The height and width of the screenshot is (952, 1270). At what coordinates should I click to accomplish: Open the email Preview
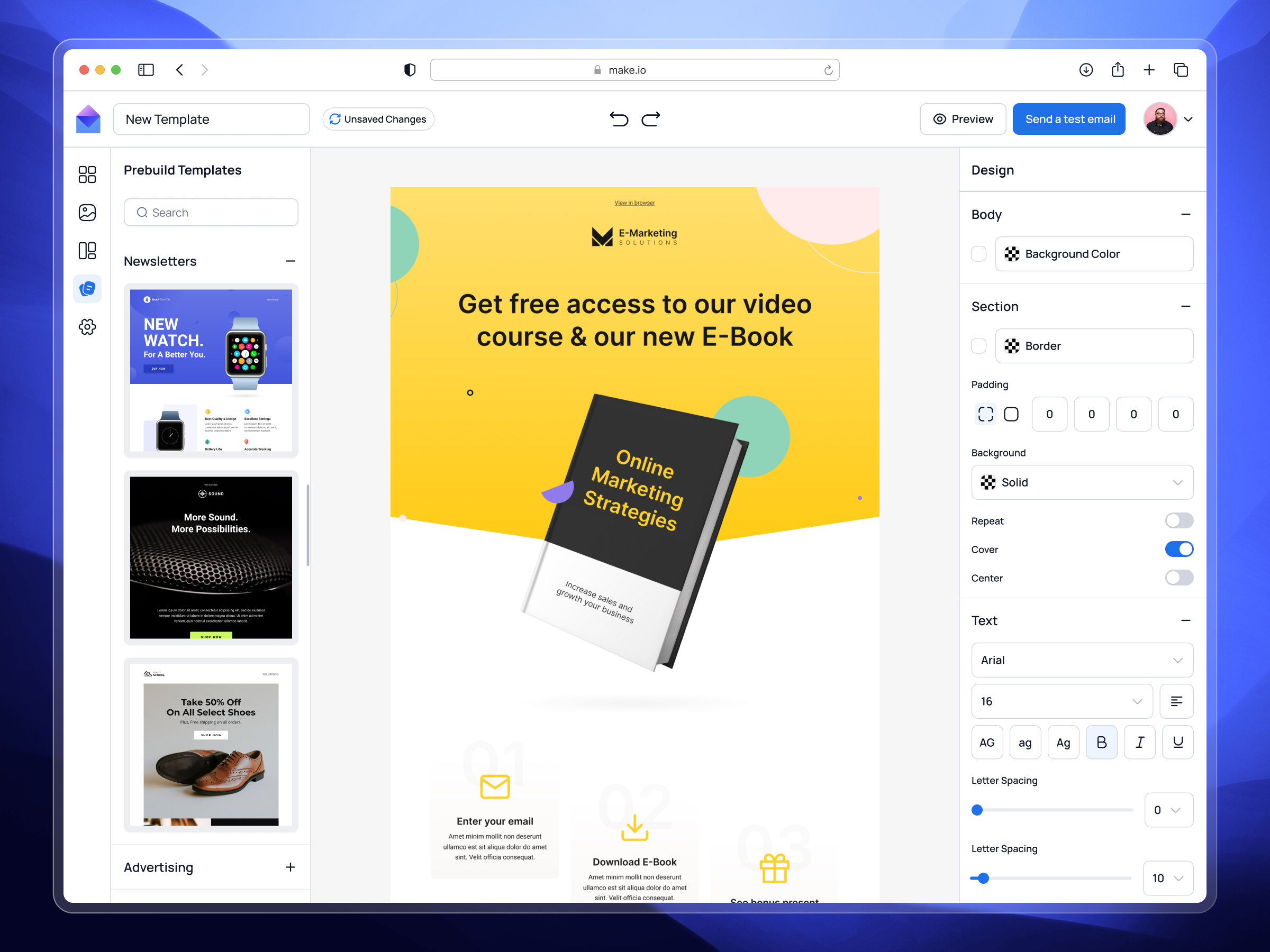tap(963, 119)
